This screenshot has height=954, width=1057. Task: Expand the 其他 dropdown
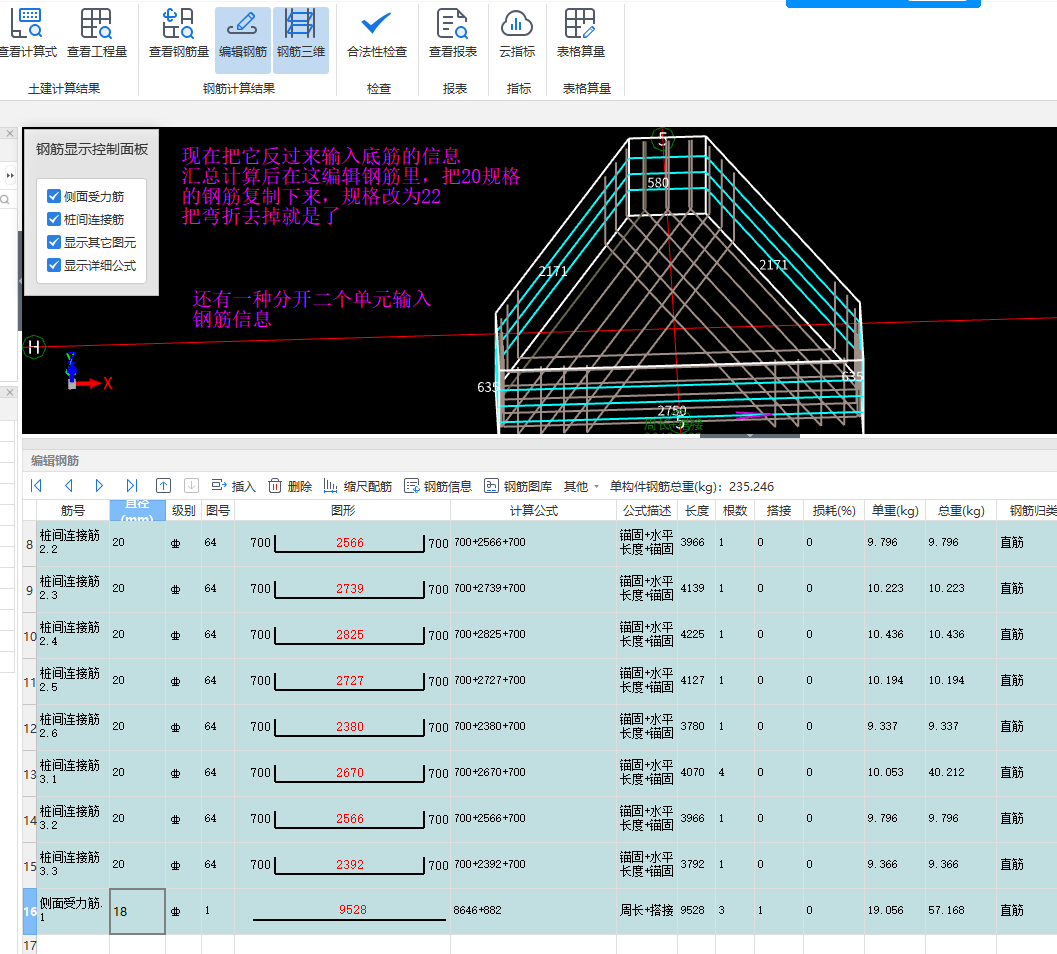(580, 486)
